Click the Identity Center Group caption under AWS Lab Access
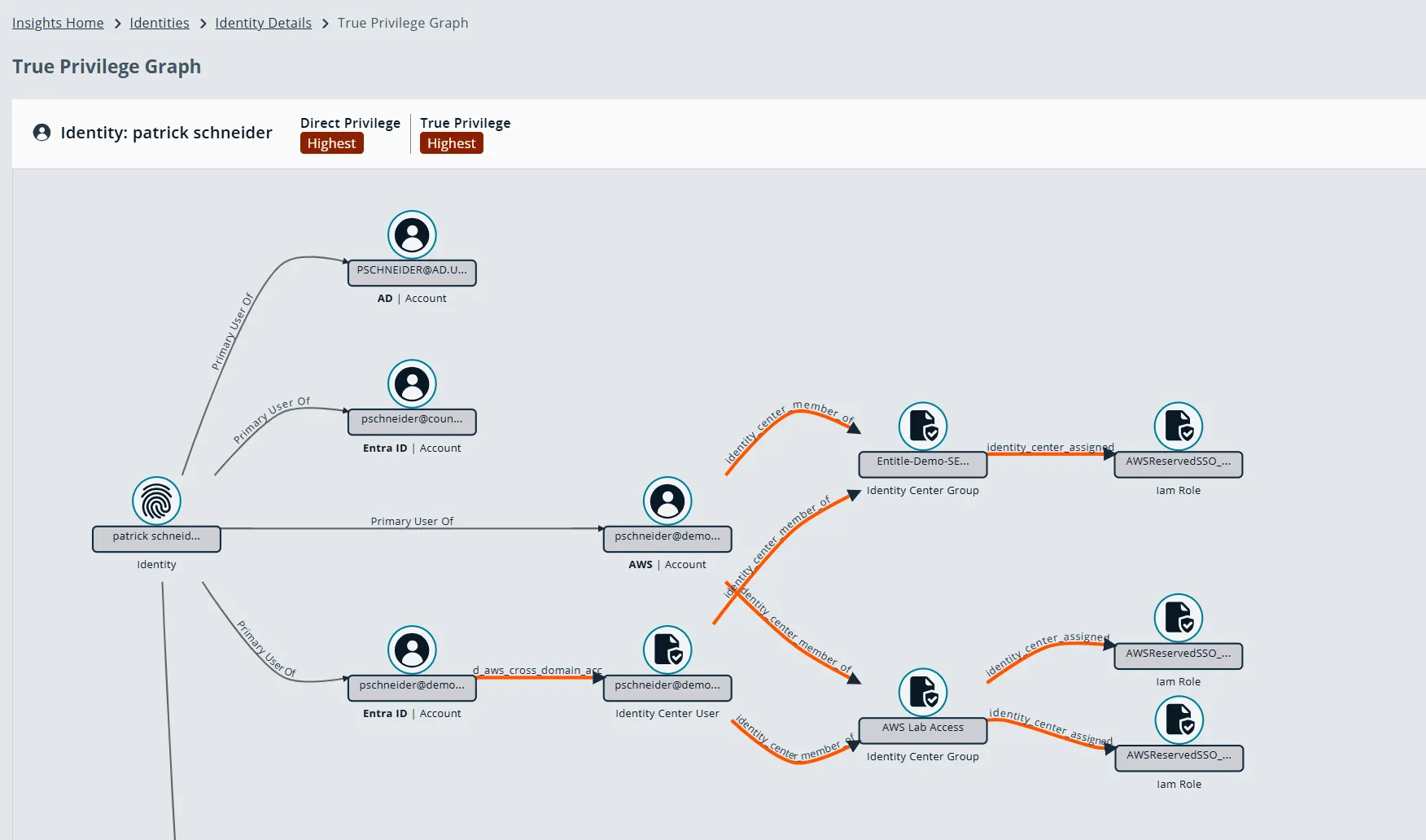 923,757
